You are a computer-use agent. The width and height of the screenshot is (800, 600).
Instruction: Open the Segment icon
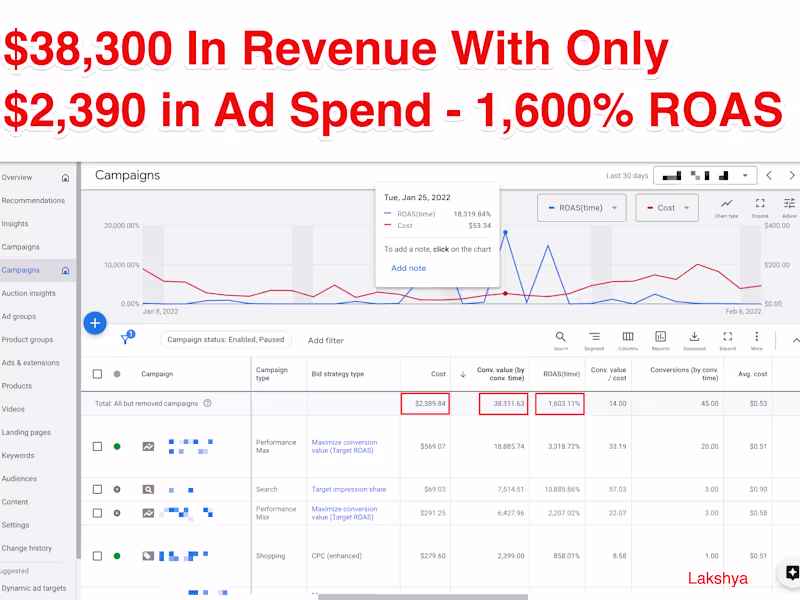(x=594, y=337)
